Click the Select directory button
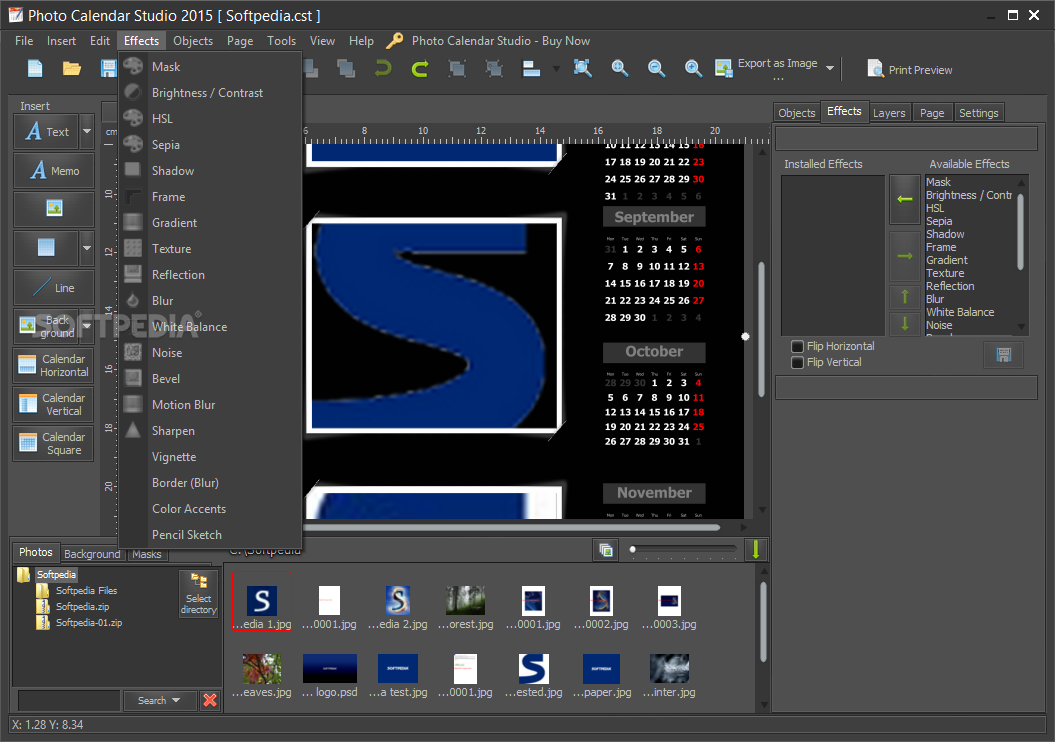 198,594
